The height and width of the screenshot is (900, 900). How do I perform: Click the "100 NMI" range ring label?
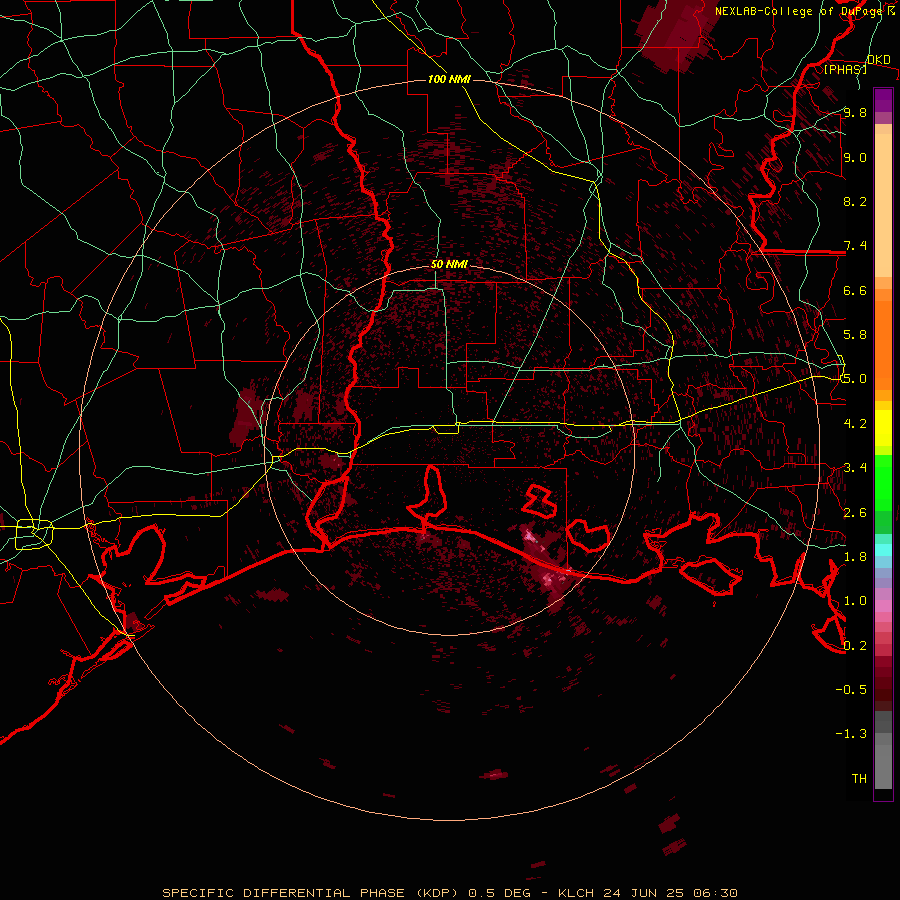(x=449, y=79)
